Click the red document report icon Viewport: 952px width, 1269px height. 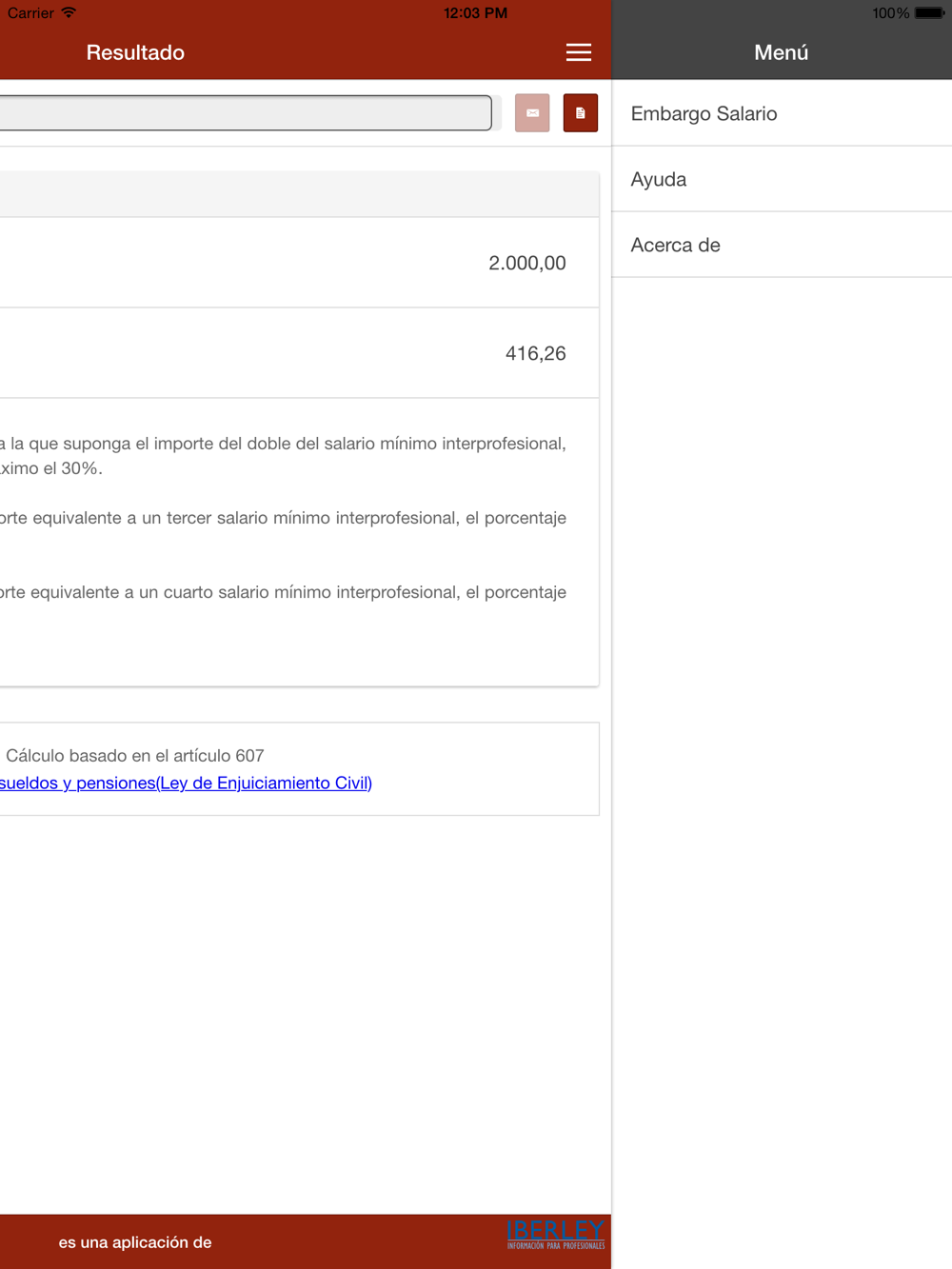(x=581, y=113)
